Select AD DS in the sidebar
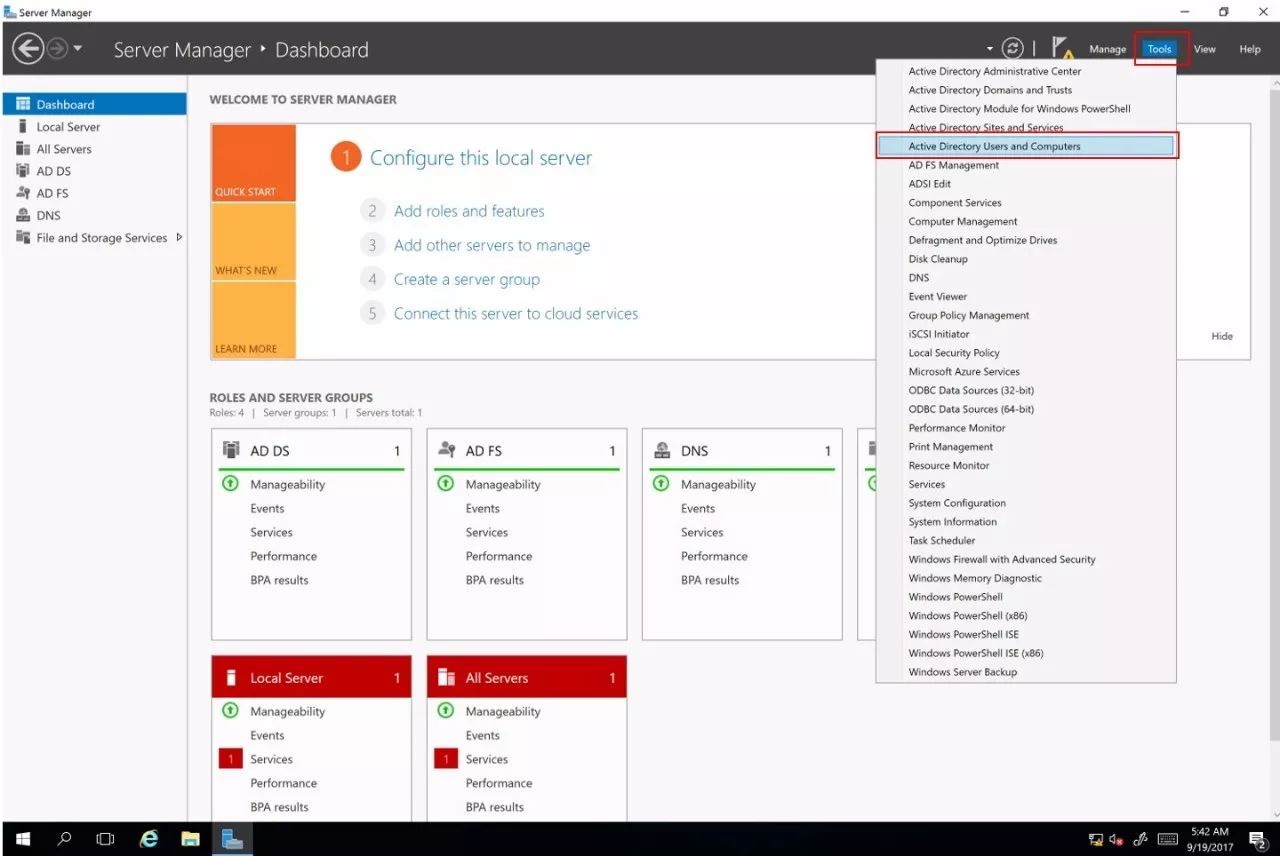Image resolution: width=1280 pixels, height=856 pixels. pyautogui.click(x=94, y=171)
